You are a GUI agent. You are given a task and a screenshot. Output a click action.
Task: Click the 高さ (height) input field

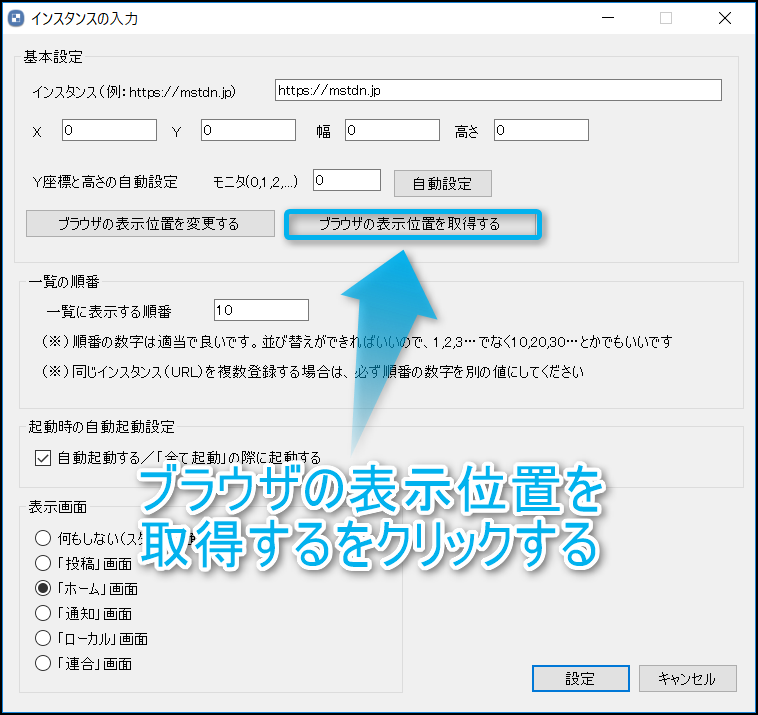[540, 130]
